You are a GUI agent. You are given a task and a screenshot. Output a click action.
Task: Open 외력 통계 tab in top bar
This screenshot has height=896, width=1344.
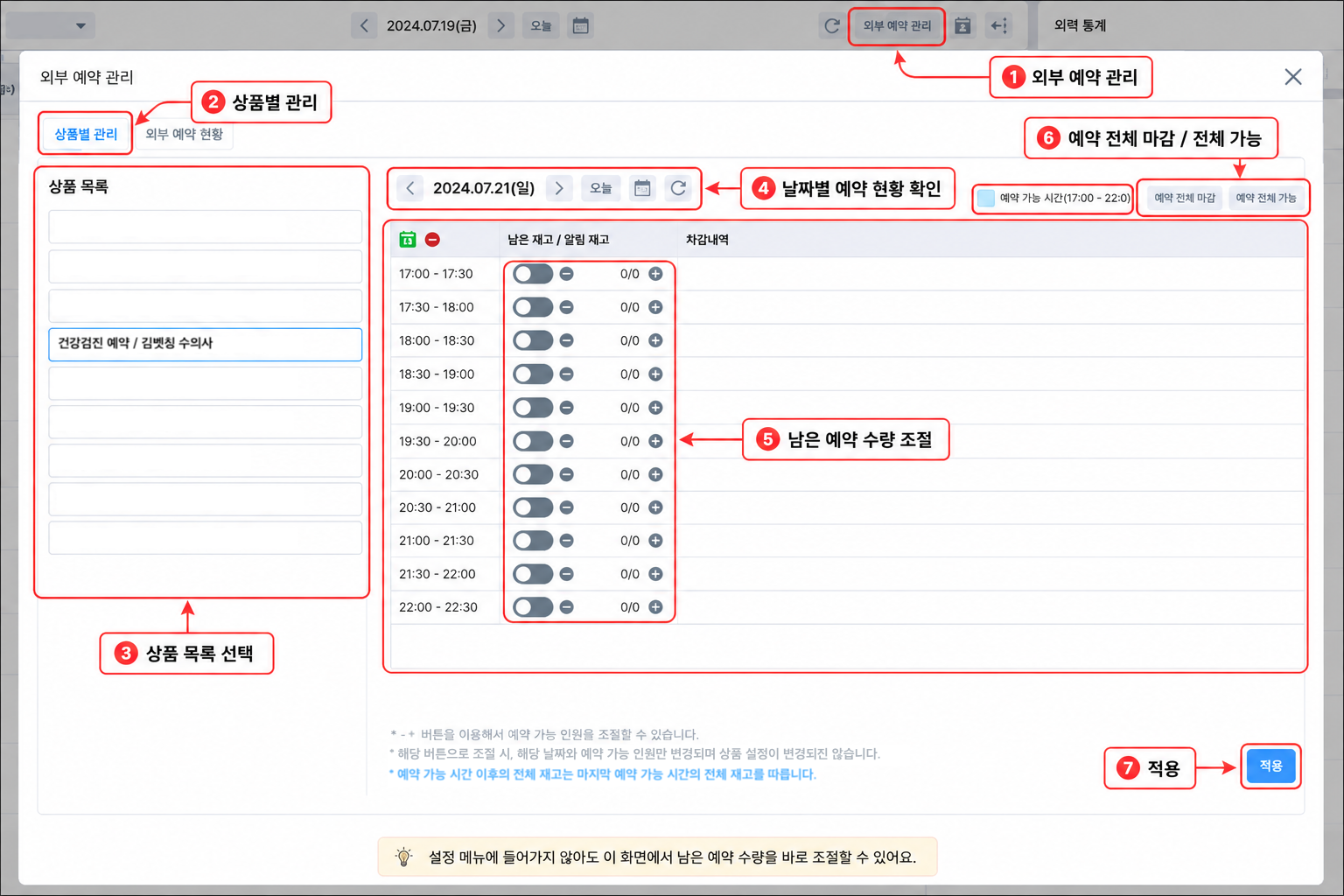tap(1080, 25)
